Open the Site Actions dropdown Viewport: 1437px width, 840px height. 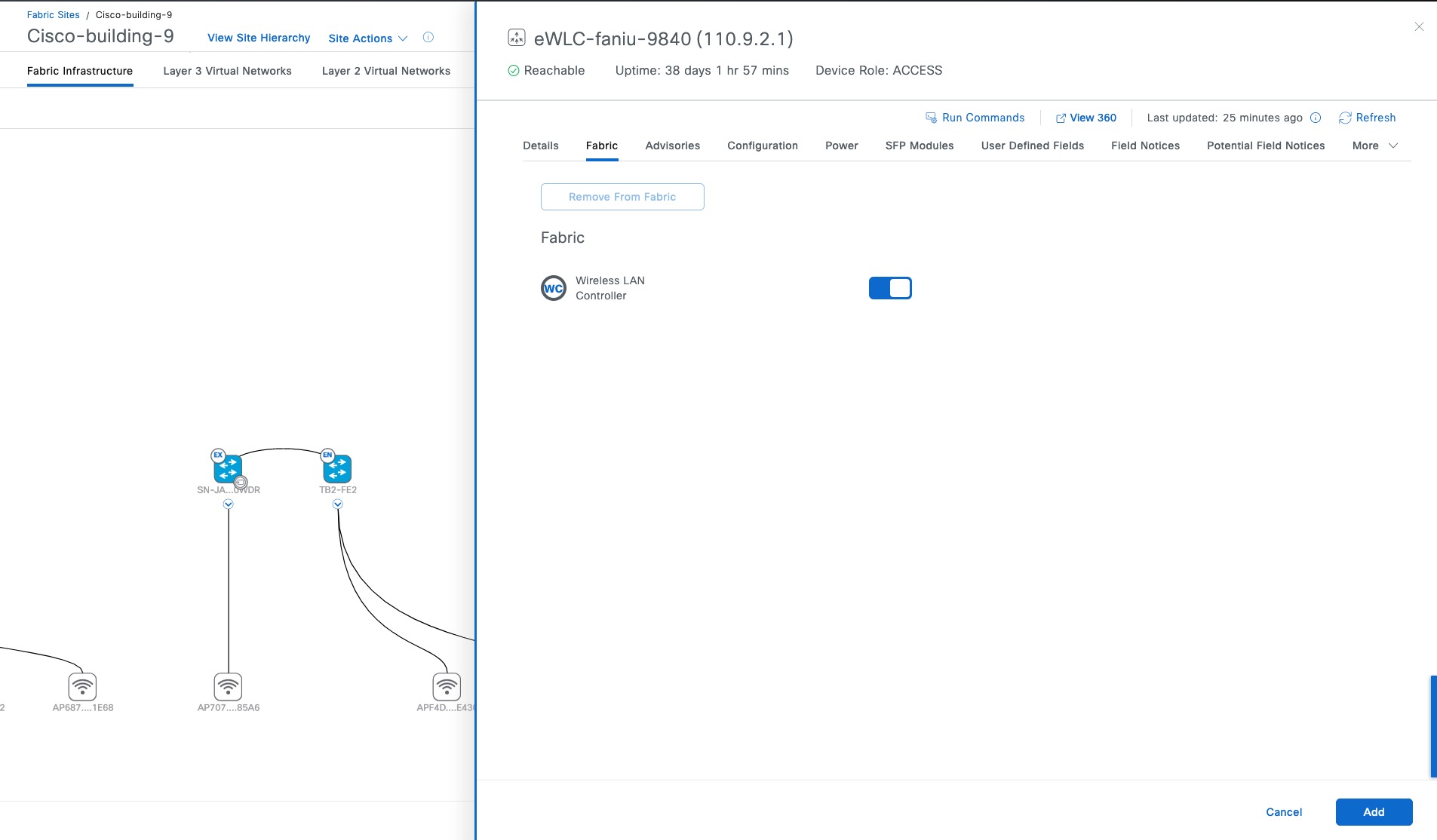coord(368,38)
